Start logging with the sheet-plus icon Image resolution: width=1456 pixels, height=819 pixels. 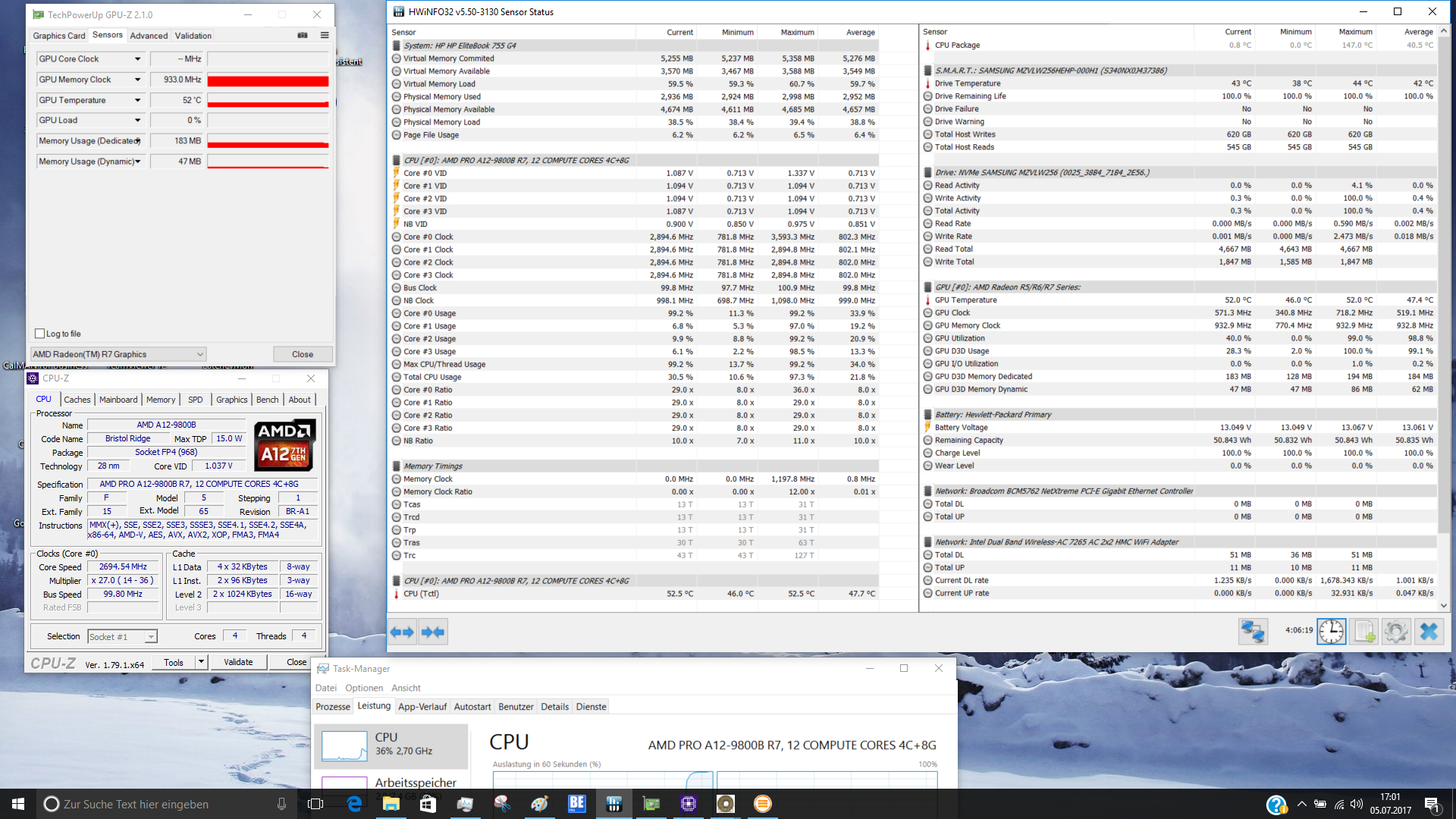coord(1364,631)
